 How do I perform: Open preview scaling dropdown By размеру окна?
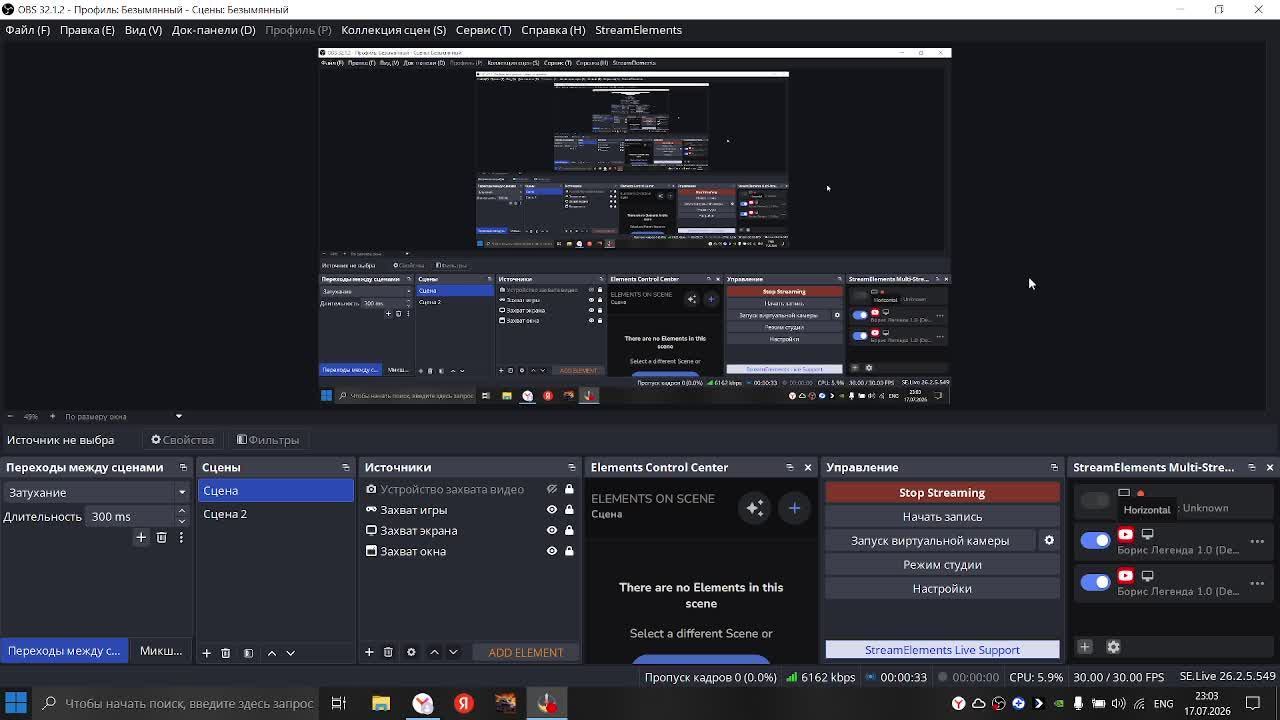click(122, 416)
